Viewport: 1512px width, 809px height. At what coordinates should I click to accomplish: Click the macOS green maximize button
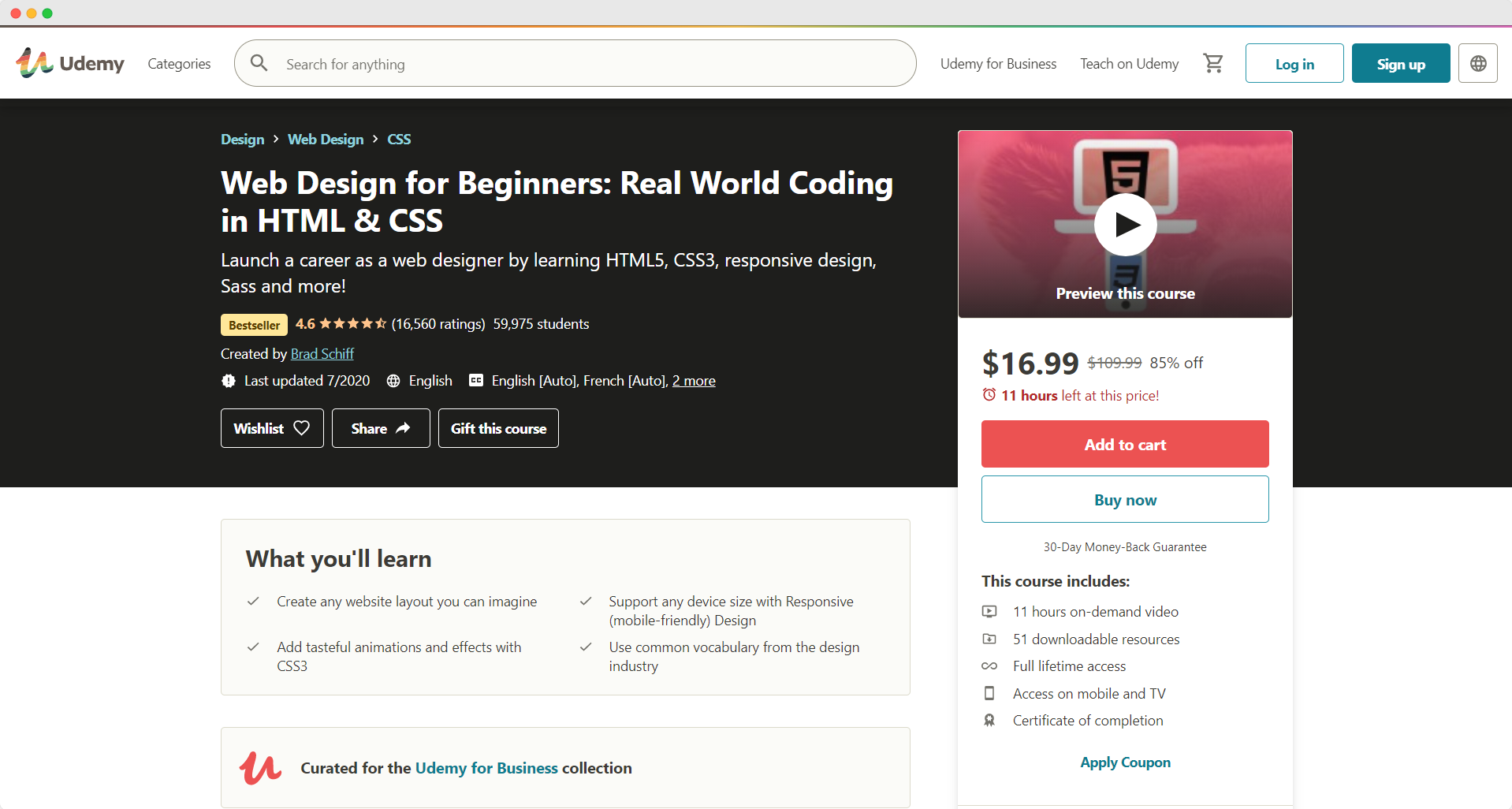coord(47,13)
